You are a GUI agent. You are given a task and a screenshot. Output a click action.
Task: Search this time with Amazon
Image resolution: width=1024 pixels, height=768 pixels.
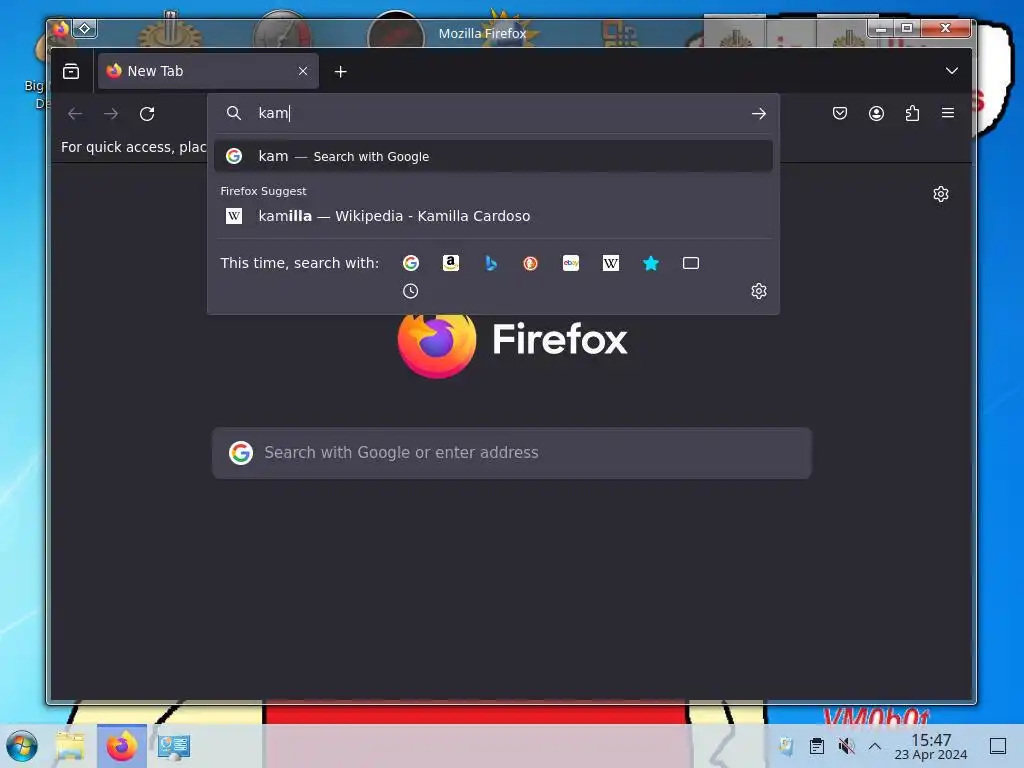coord(451,263)
